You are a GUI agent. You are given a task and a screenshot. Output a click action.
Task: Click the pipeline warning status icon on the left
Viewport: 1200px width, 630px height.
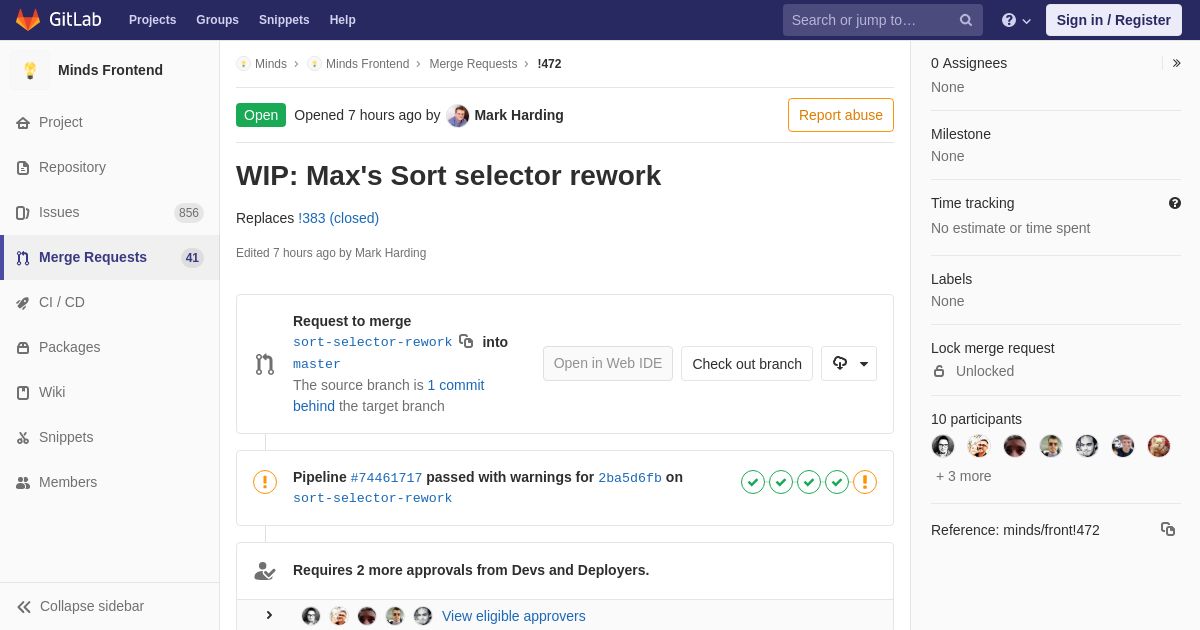coord(265,483)
